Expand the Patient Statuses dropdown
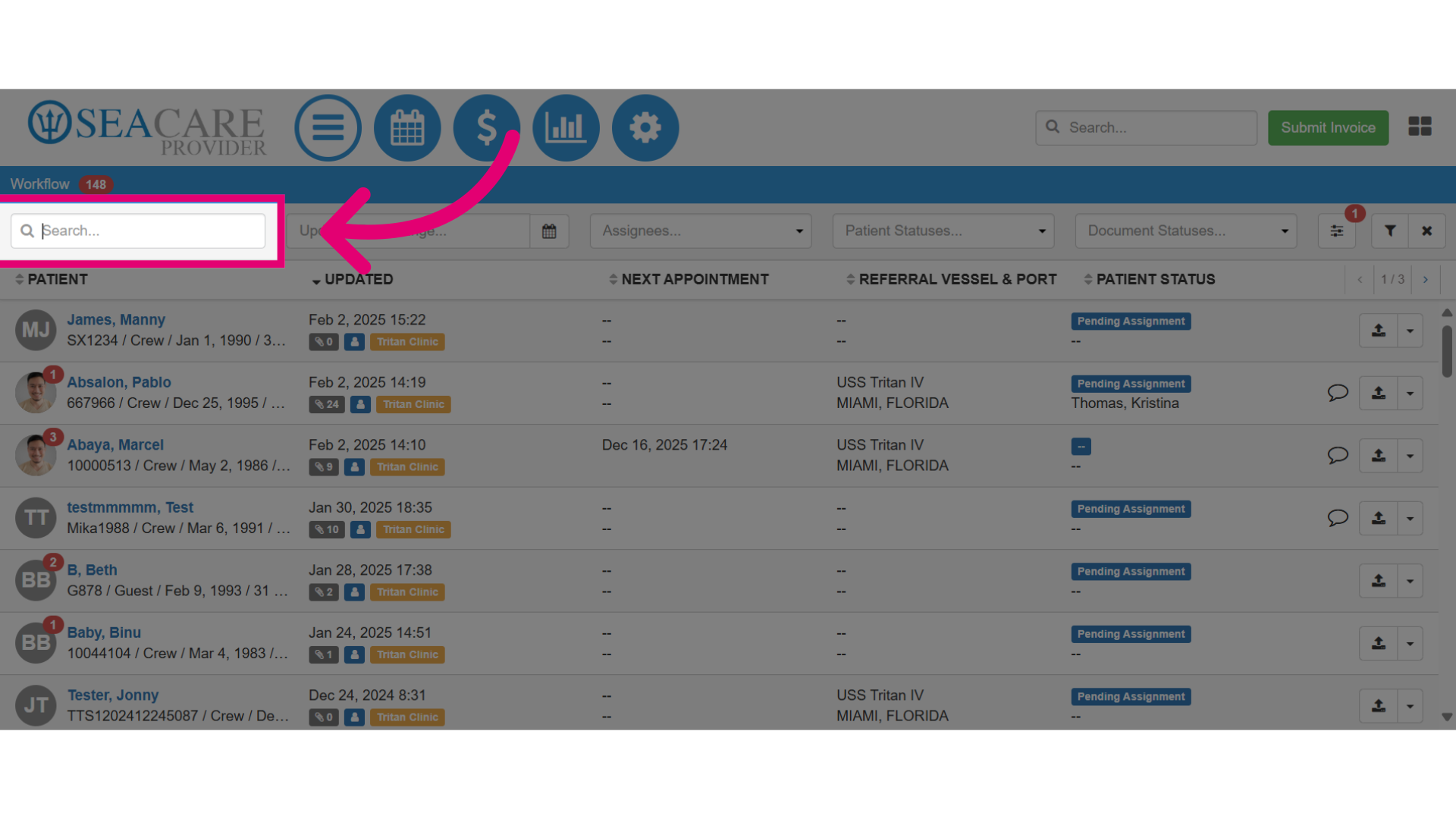Screen dimensions: 1456x819 [x=943, y=231]
